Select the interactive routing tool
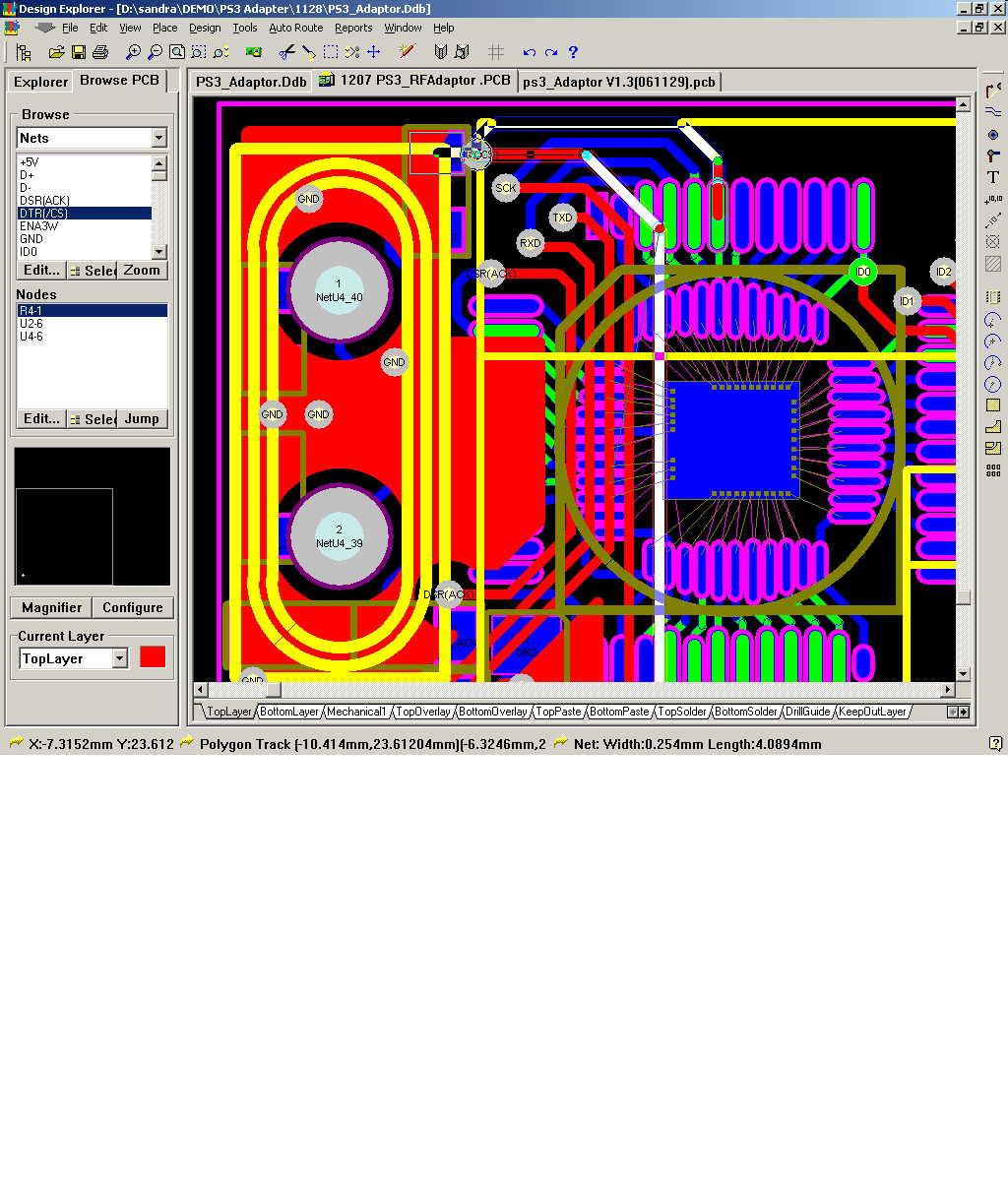 993,90
